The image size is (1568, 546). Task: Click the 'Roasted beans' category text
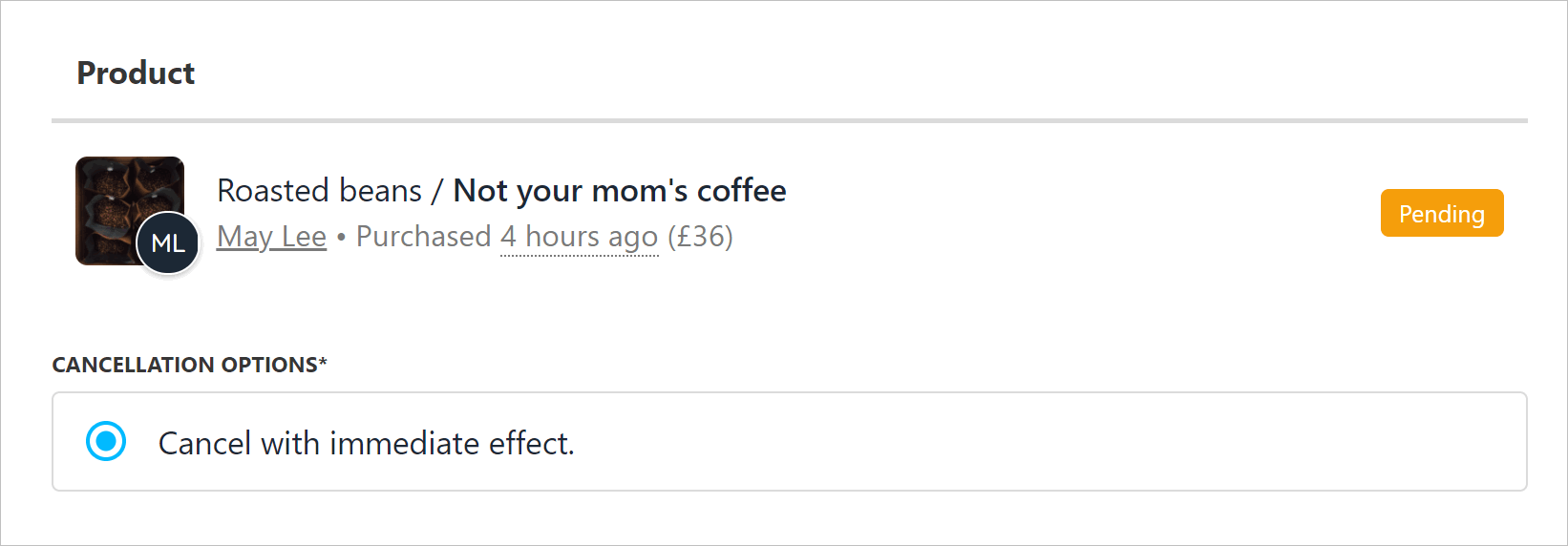(319, 191)
